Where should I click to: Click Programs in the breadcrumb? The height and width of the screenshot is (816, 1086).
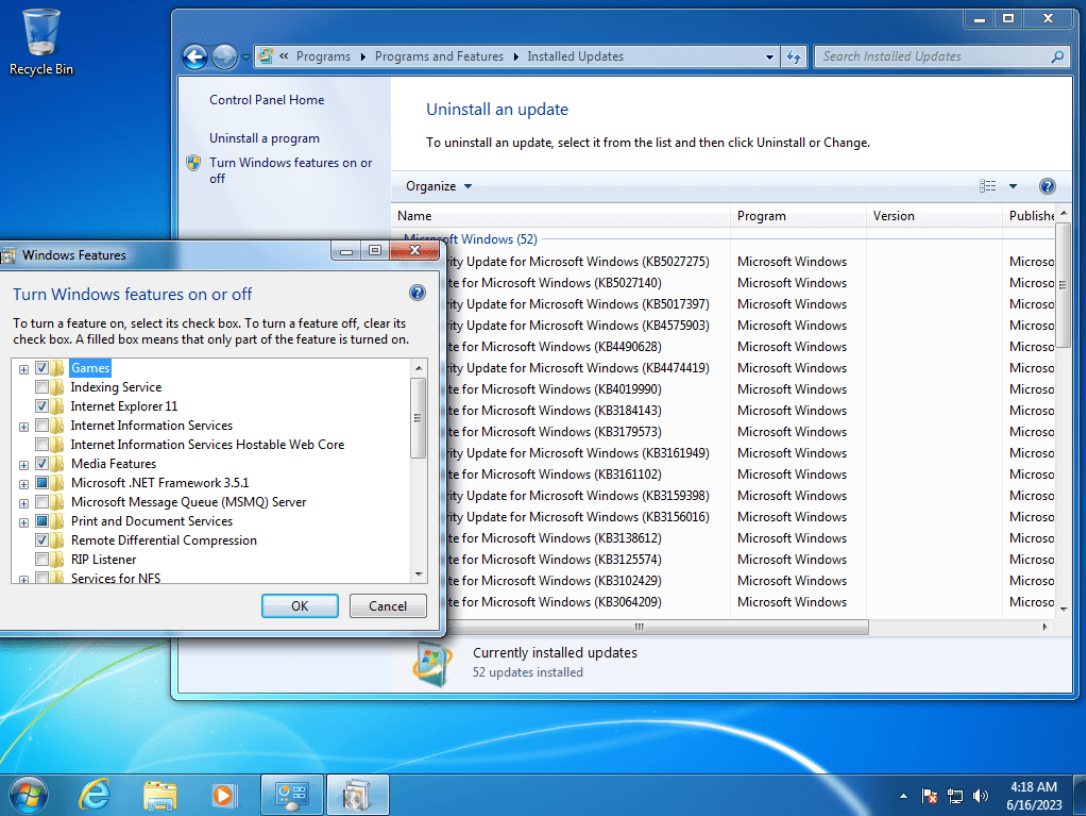(x=323, y=57)
